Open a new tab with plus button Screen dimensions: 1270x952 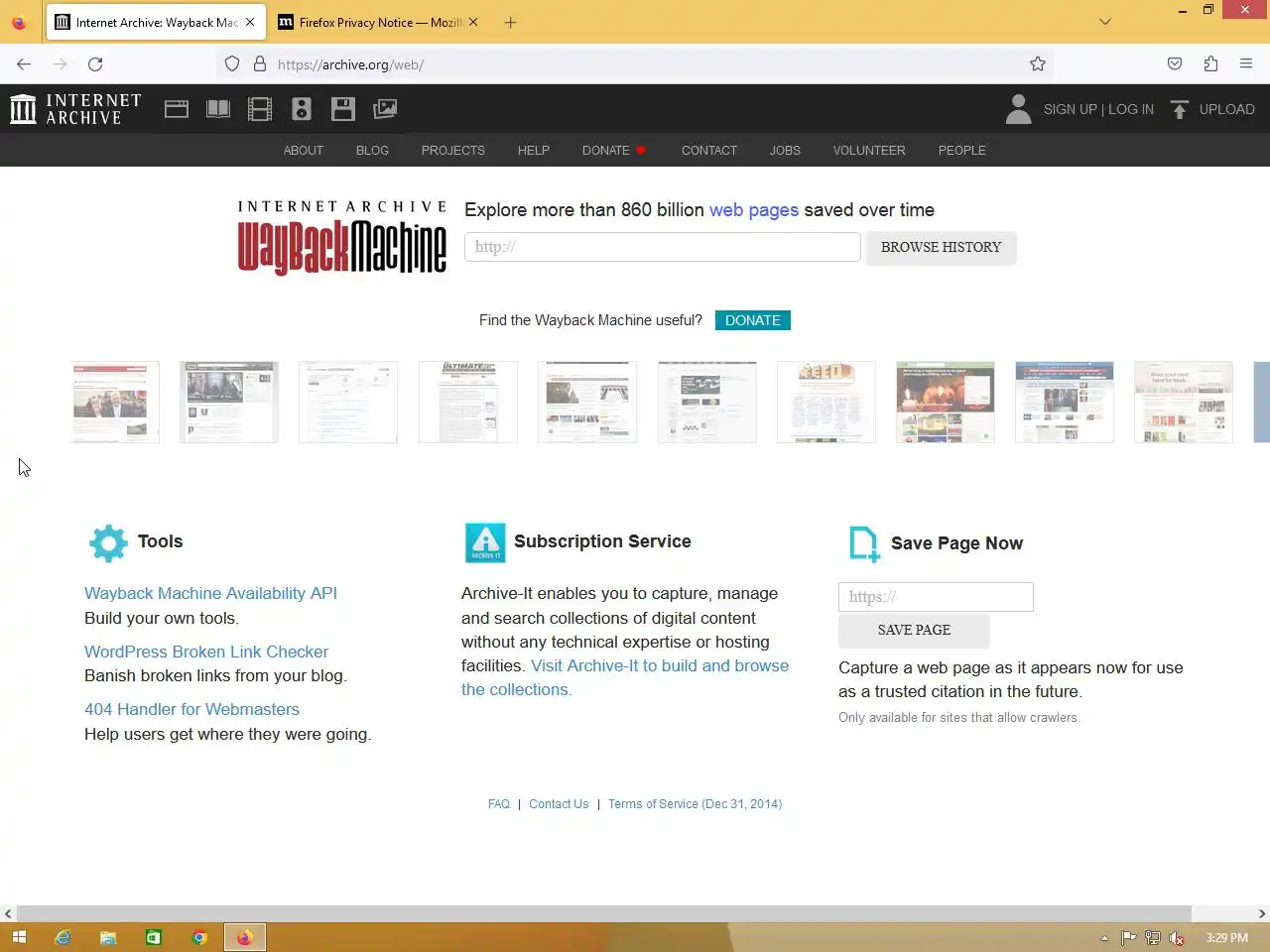[510, 22]
